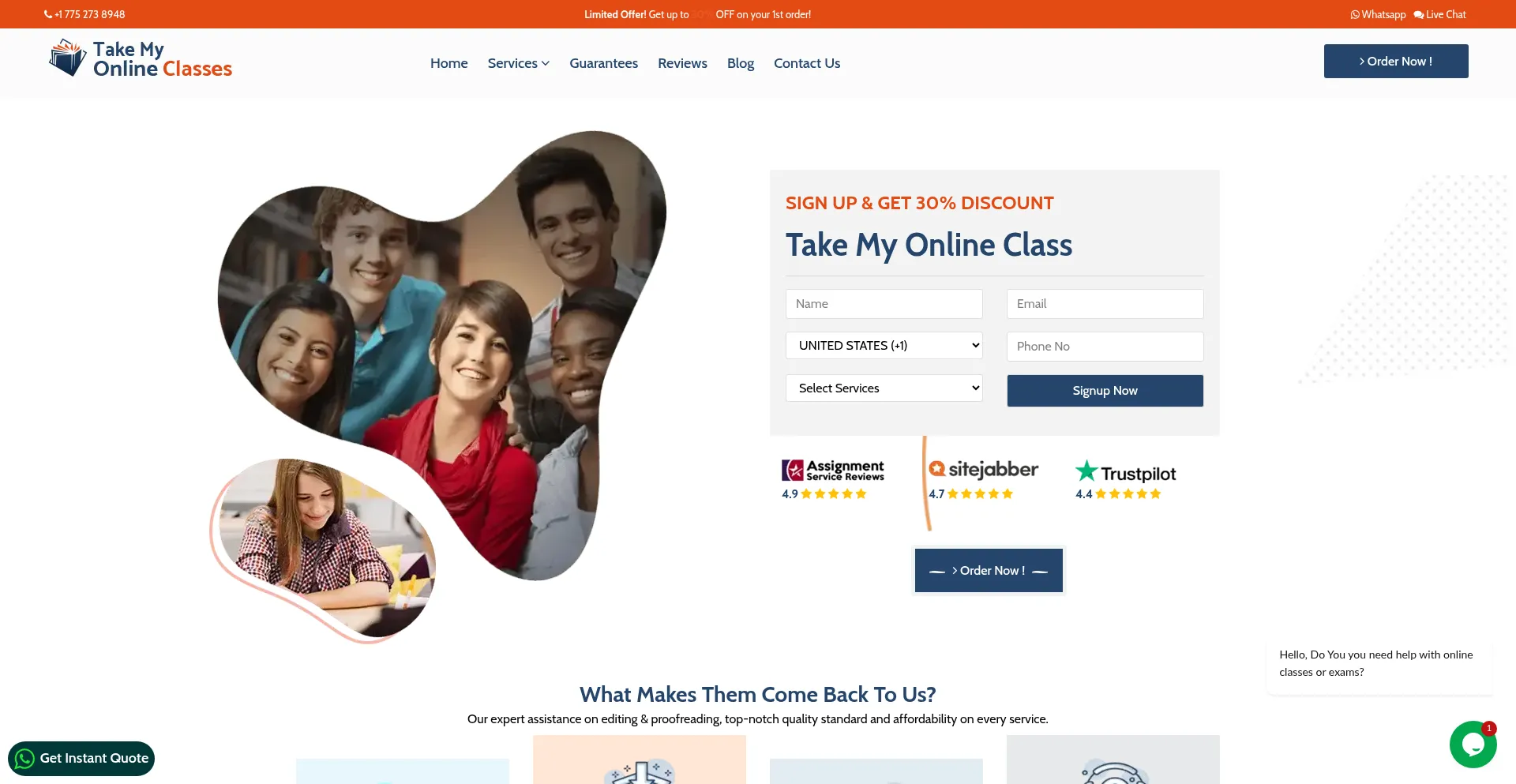1516x784 pixels.
Task: Click the WhatsApp icon in Get Instant Quote
Action: click(x=24, y=759)
